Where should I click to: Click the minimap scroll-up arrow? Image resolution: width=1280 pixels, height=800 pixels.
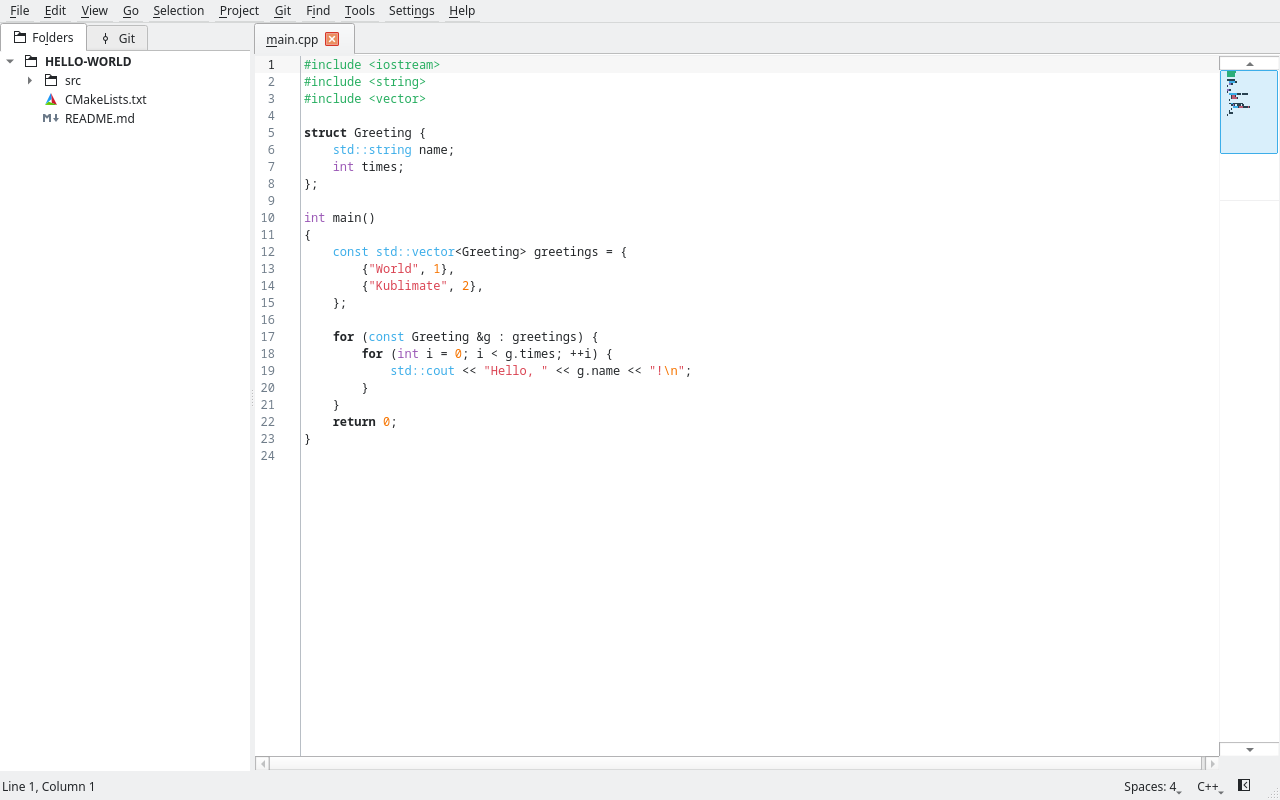1250,64
